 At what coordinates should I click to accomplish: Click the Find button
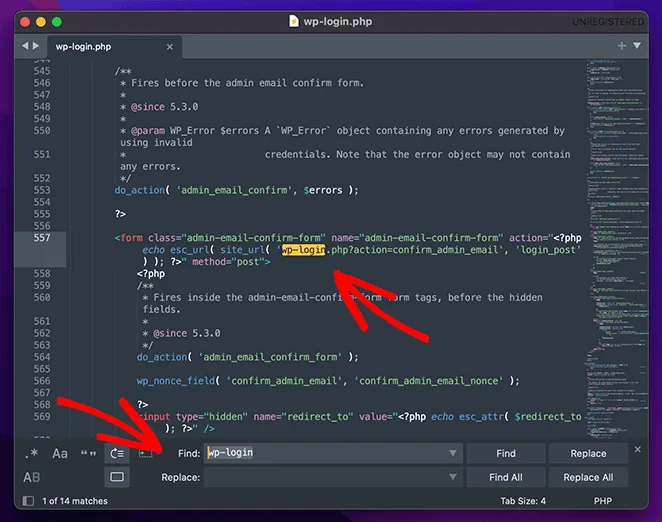506,454
